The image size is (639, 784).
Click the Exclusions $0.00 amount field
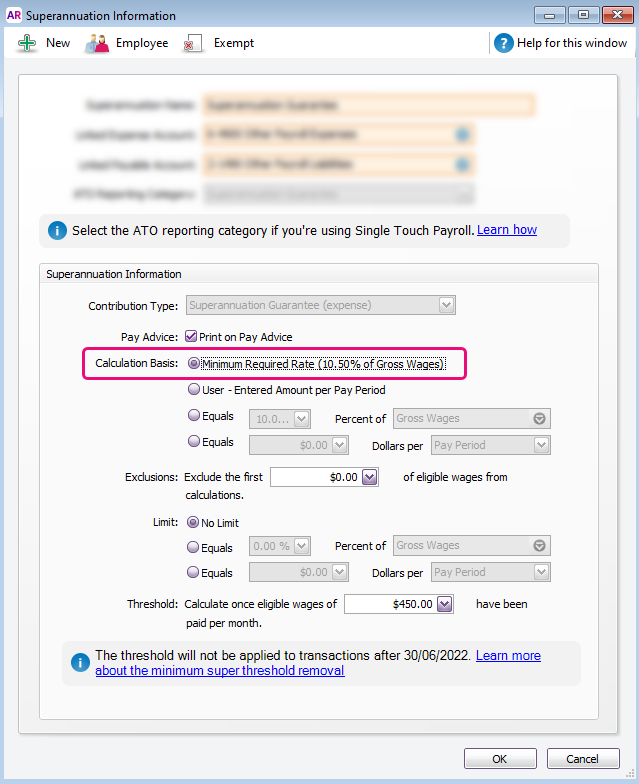pyautogui.click(x=315, y=478)
